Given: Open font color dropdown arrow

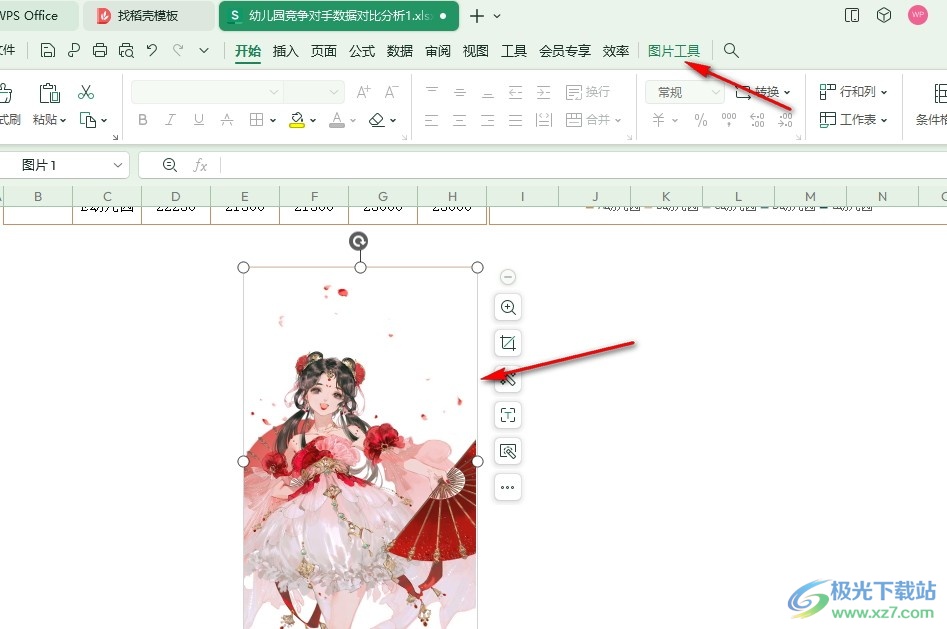Looking at the screenshot, I should (353, 120).
